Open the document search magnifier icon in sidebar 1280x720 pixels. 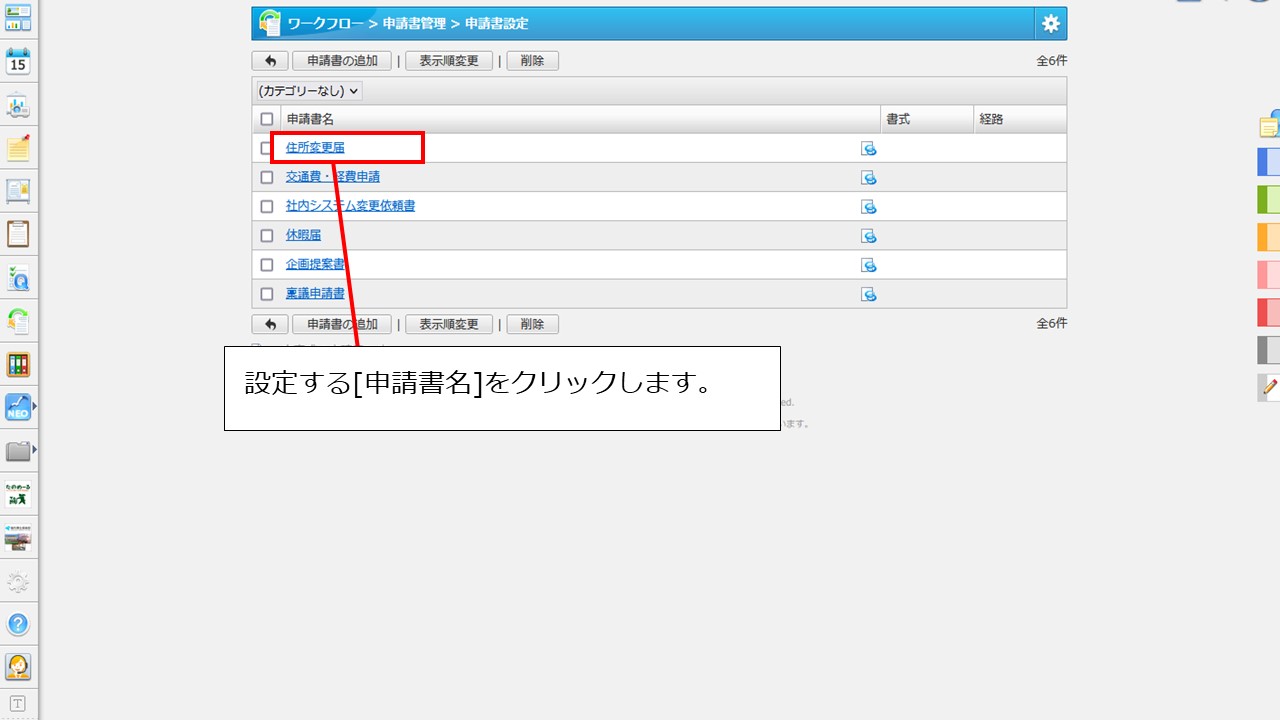pyautogui.click(x=18, y=278)
